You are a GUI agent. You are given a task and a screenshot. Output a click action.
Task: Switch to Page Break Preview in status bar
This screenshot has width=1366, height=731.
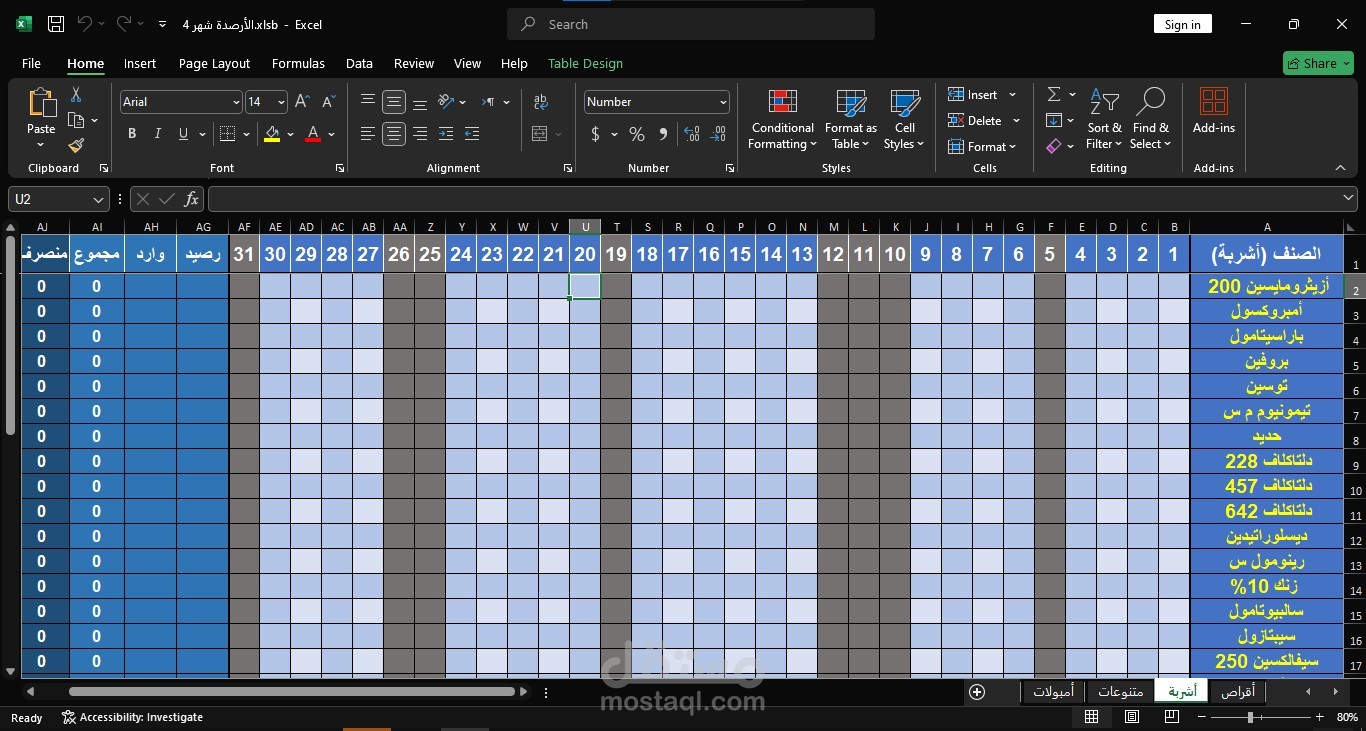point(1172,717)
